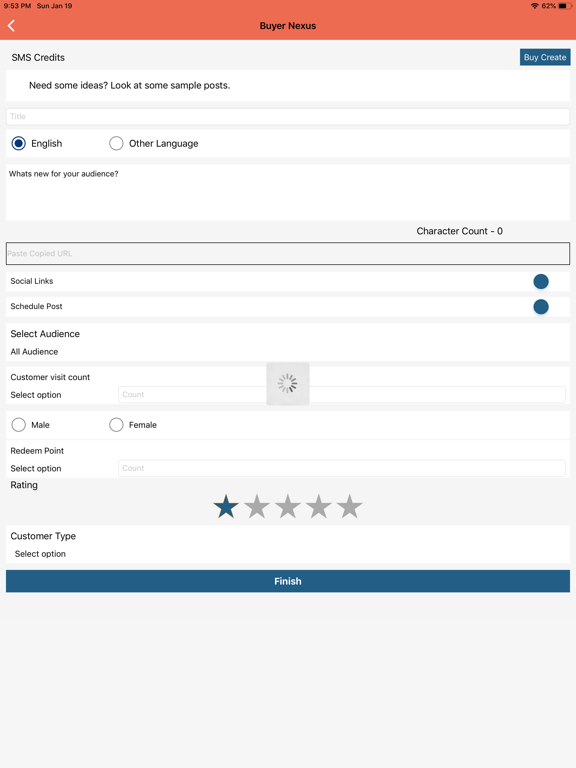
Task: Click the SMS Credits label
Action: pyautogui.click(x=38, y=57)
